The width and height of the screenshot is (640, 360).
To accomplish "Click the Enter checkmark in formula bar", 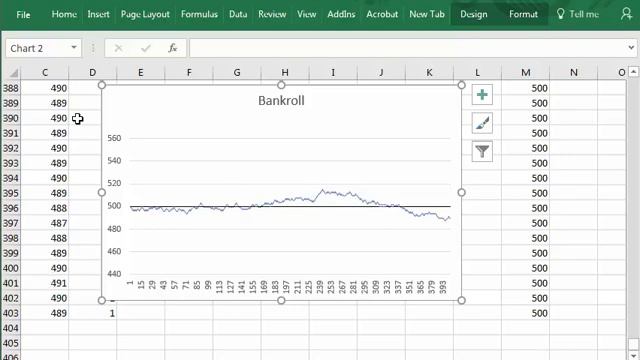I will (146, 48).
